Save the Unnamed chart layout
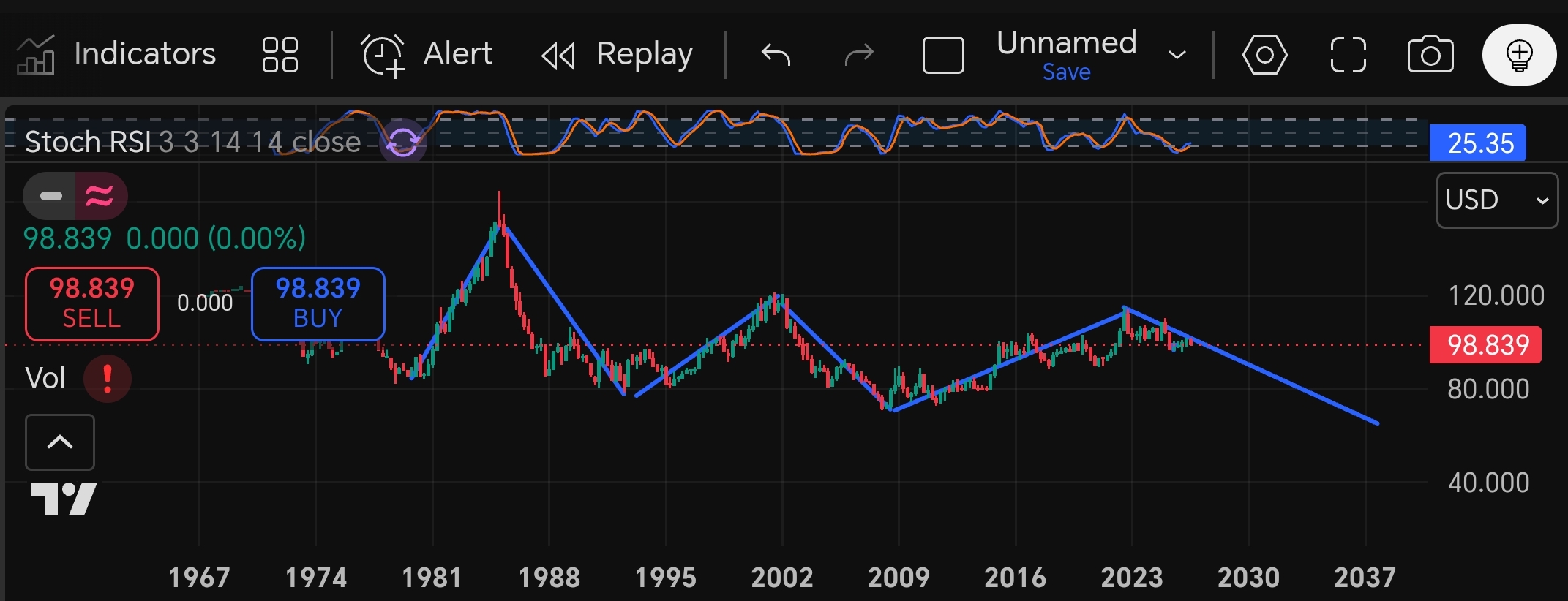Image resolution: width=1568 pixels, height=601 pixels. coord(1066,72)
